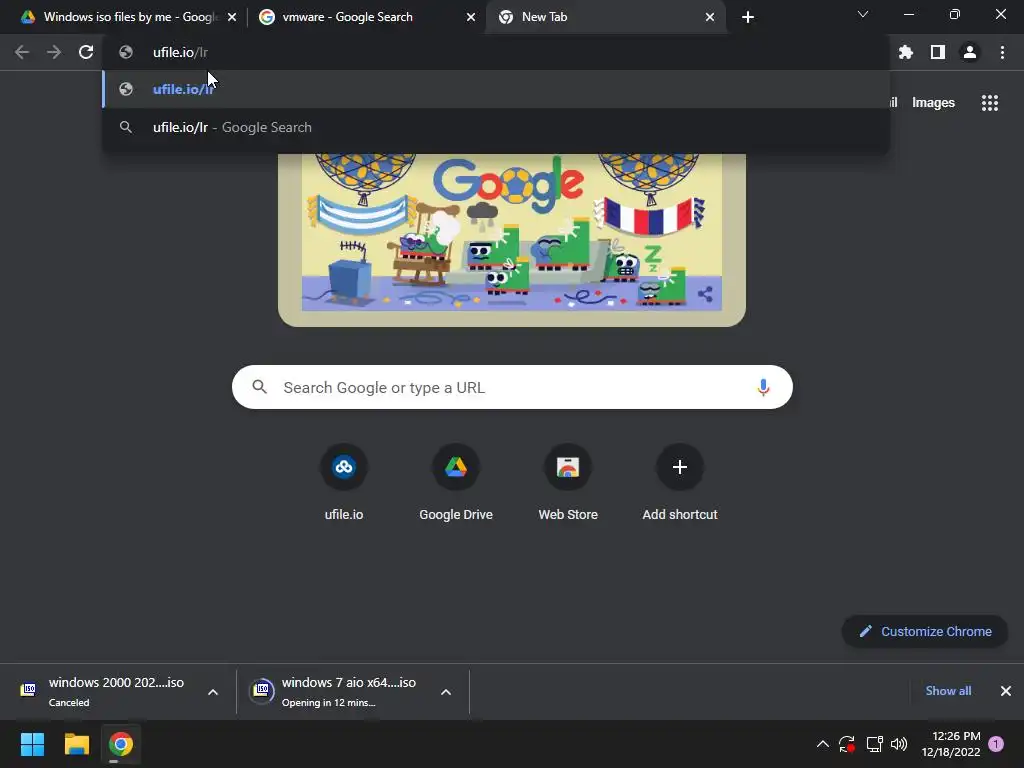Close the downloads bar
The height and width of the screenshot is (768, 1024).
1006,691
